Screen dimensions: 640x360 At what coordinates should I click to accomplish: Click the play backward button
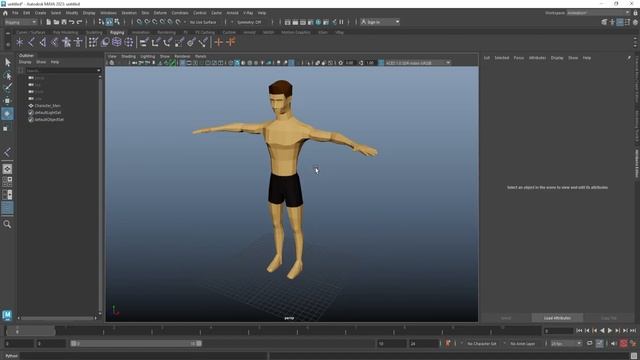tap(602, 331)
